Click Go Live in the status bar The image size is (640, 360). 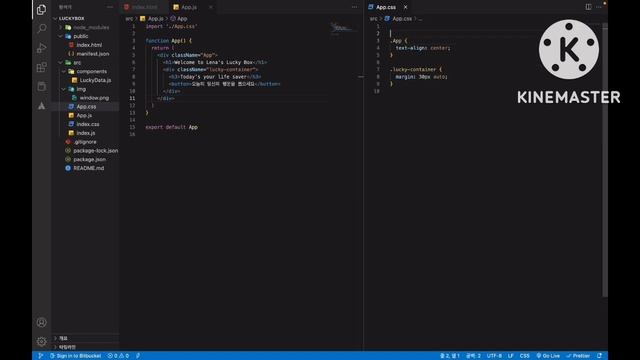pos(548,356)
